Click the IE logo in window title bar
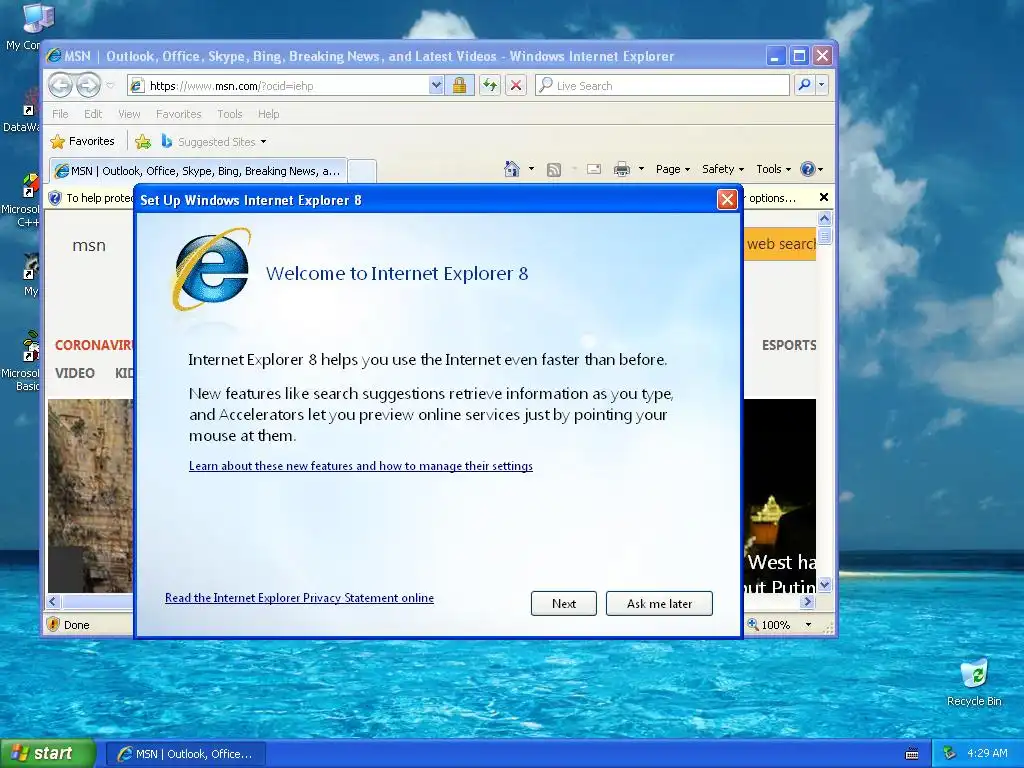This screenshot has height=768, width=1024. coord(54,56)
